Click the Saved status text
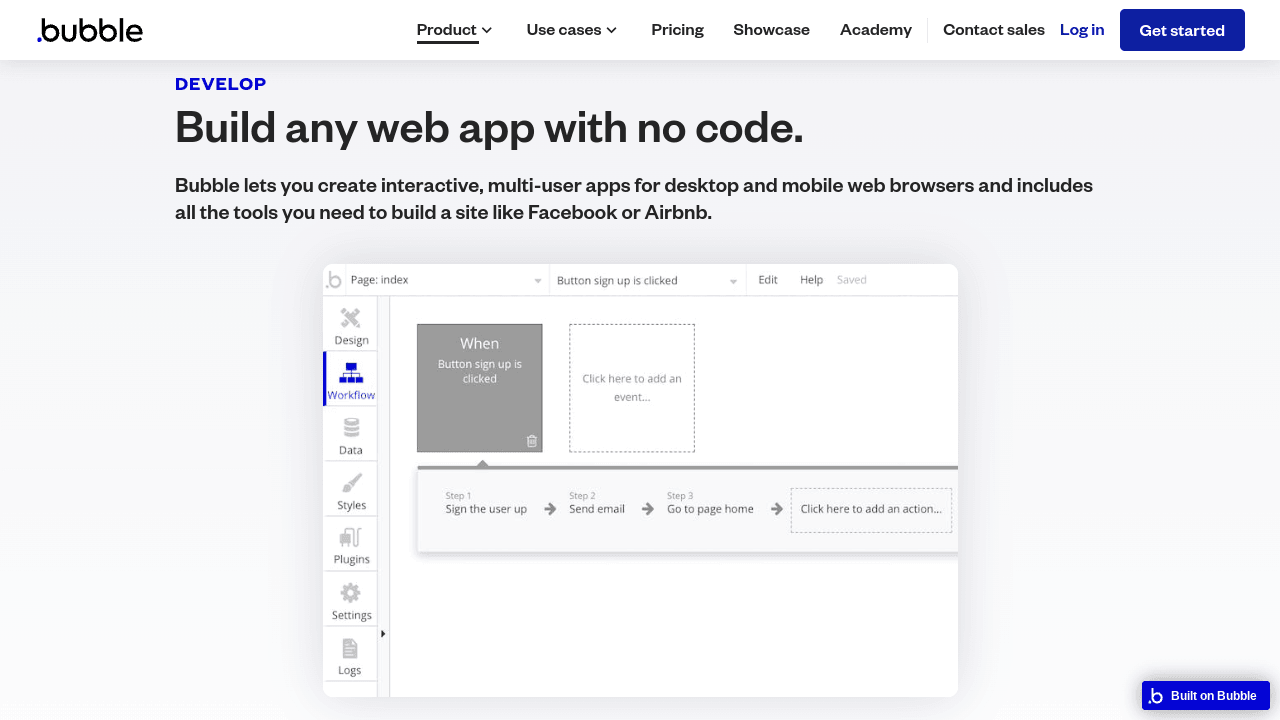 (x=852, y=280)
